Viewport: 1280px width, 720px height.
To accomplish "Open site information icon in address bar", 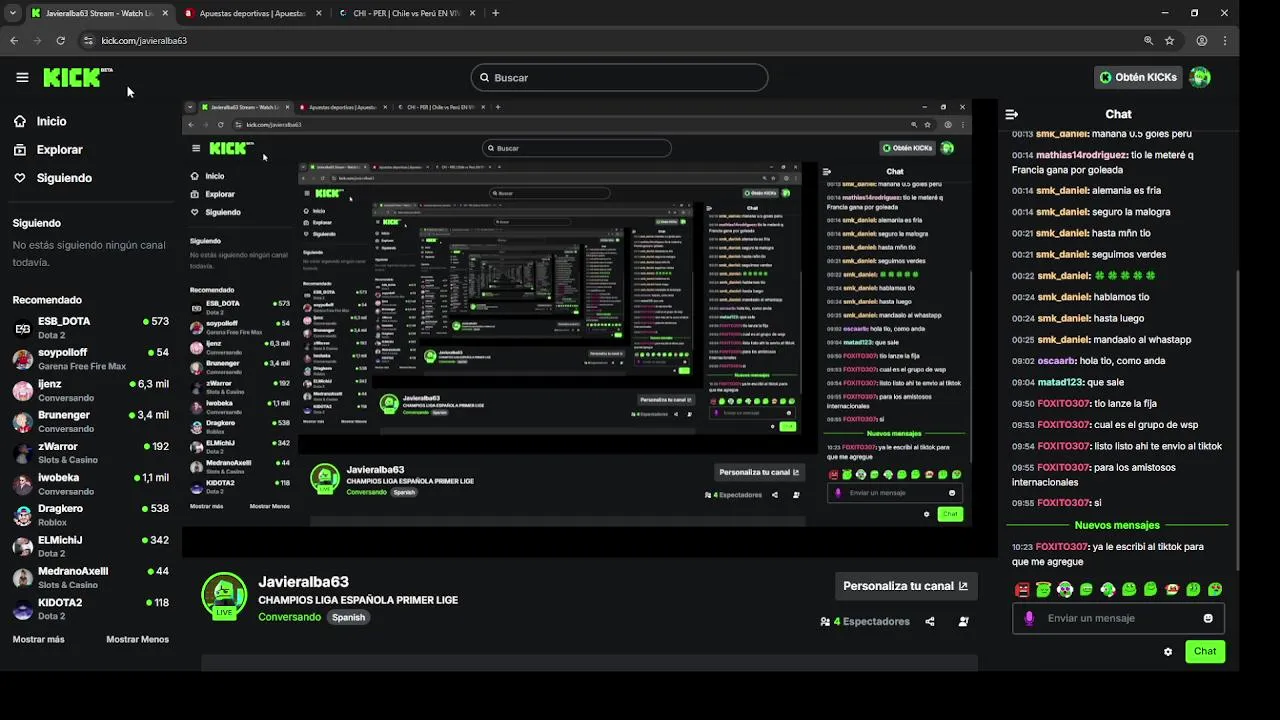I will click(x=88, y=41).
